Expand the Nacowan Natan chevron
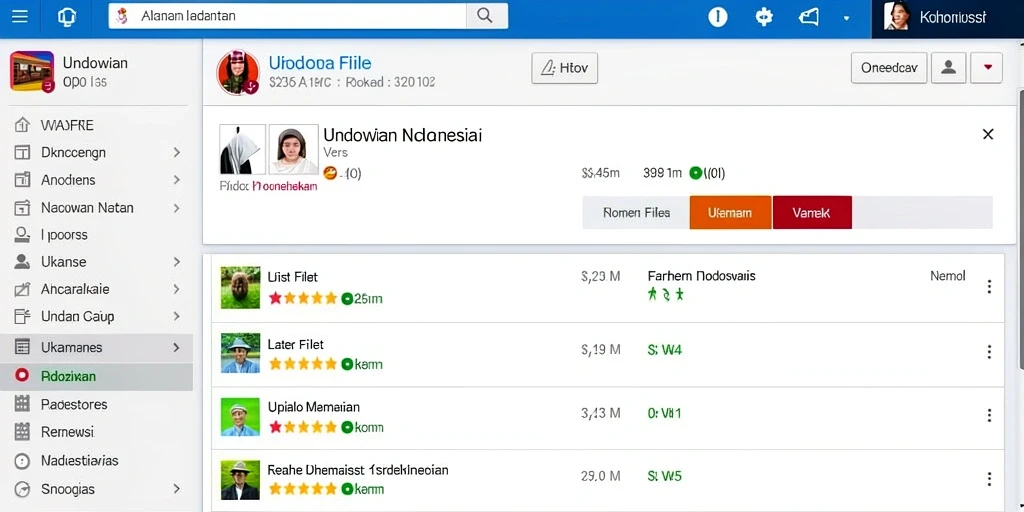Screen dimensions: 1024x512 176,208
